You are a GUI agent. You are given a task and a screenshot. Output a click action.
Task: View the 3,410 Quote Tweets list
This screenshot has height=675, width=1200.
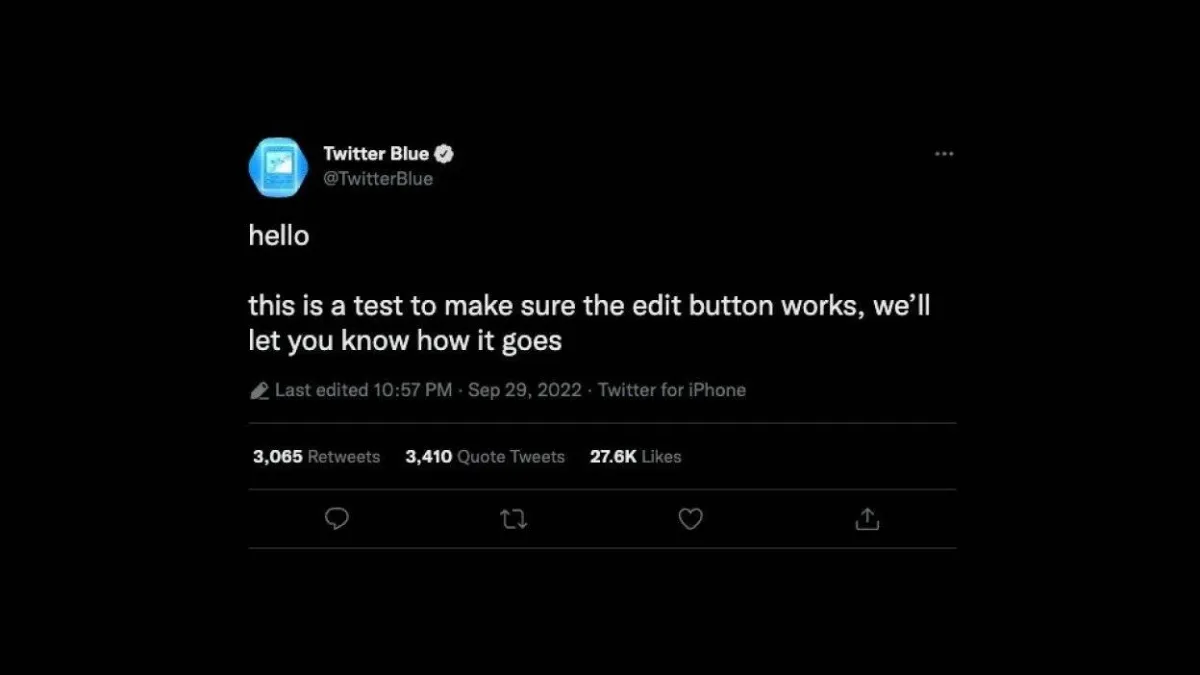point(485,457)
